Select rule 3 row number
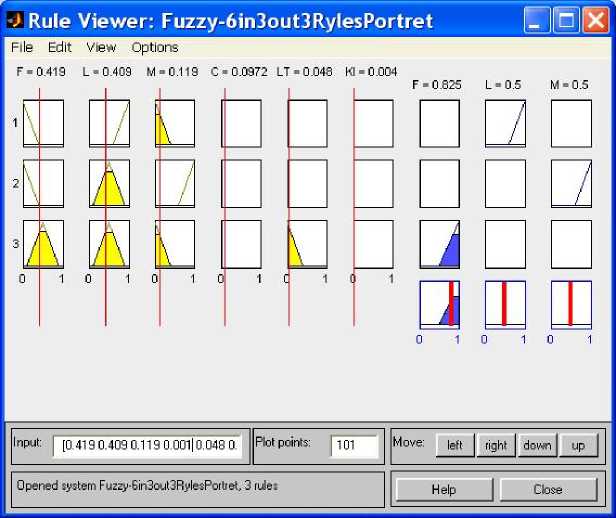The height and width of the screenshot is (518, 616). pyautogui.click(x=15, y=243)
